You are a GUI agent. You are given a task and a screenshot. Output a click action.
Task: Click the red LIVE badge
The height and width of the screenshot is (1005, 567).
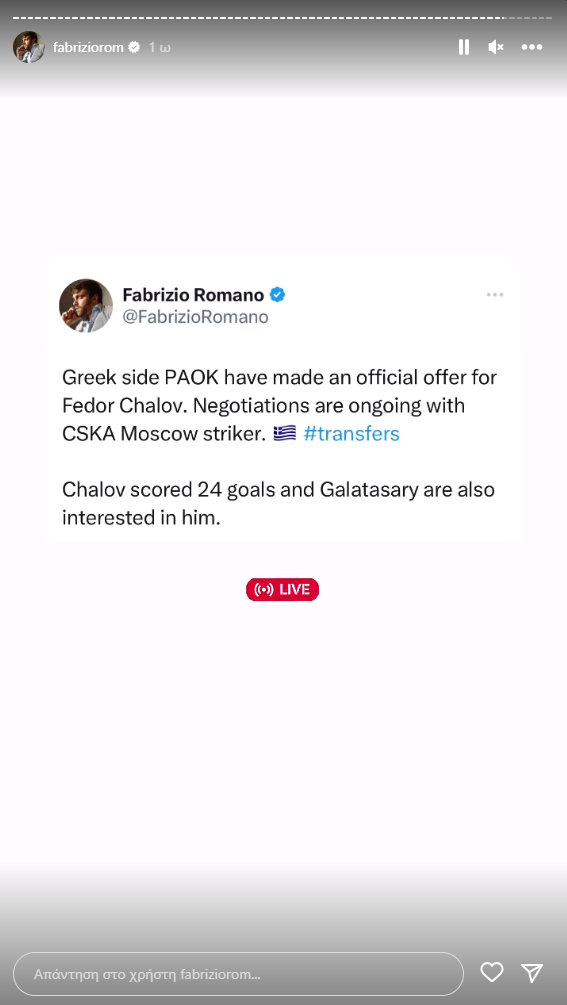[x=283, y=590]
